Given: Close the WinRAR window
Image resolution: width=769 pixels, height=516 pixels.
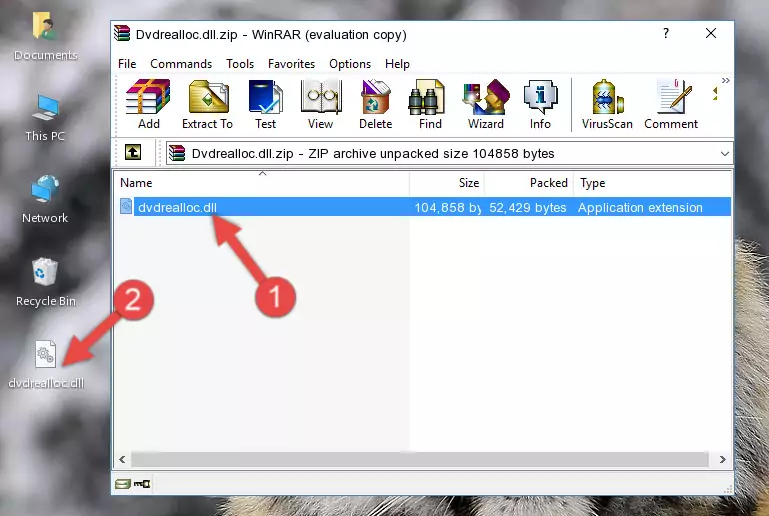Looking at the screenshot, I should point(711,33).
